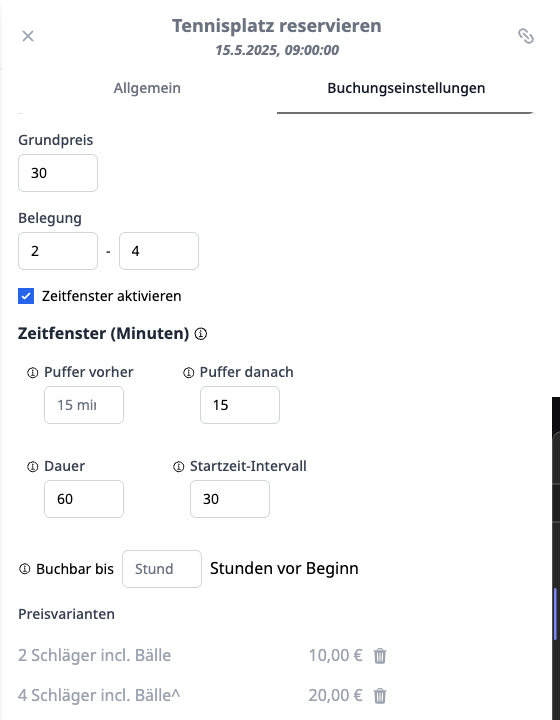Click the Puffer vorher input field
The width and height of the screenshot is (560, 720).
pyautogui.click(x=84, y=405)
